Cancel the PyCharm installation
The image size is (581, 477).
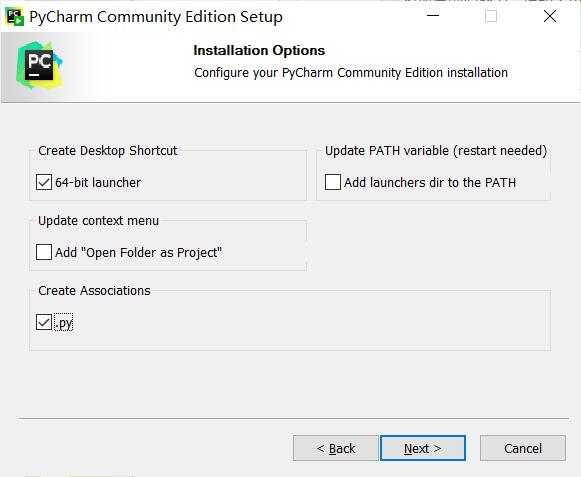click(523, 448)
